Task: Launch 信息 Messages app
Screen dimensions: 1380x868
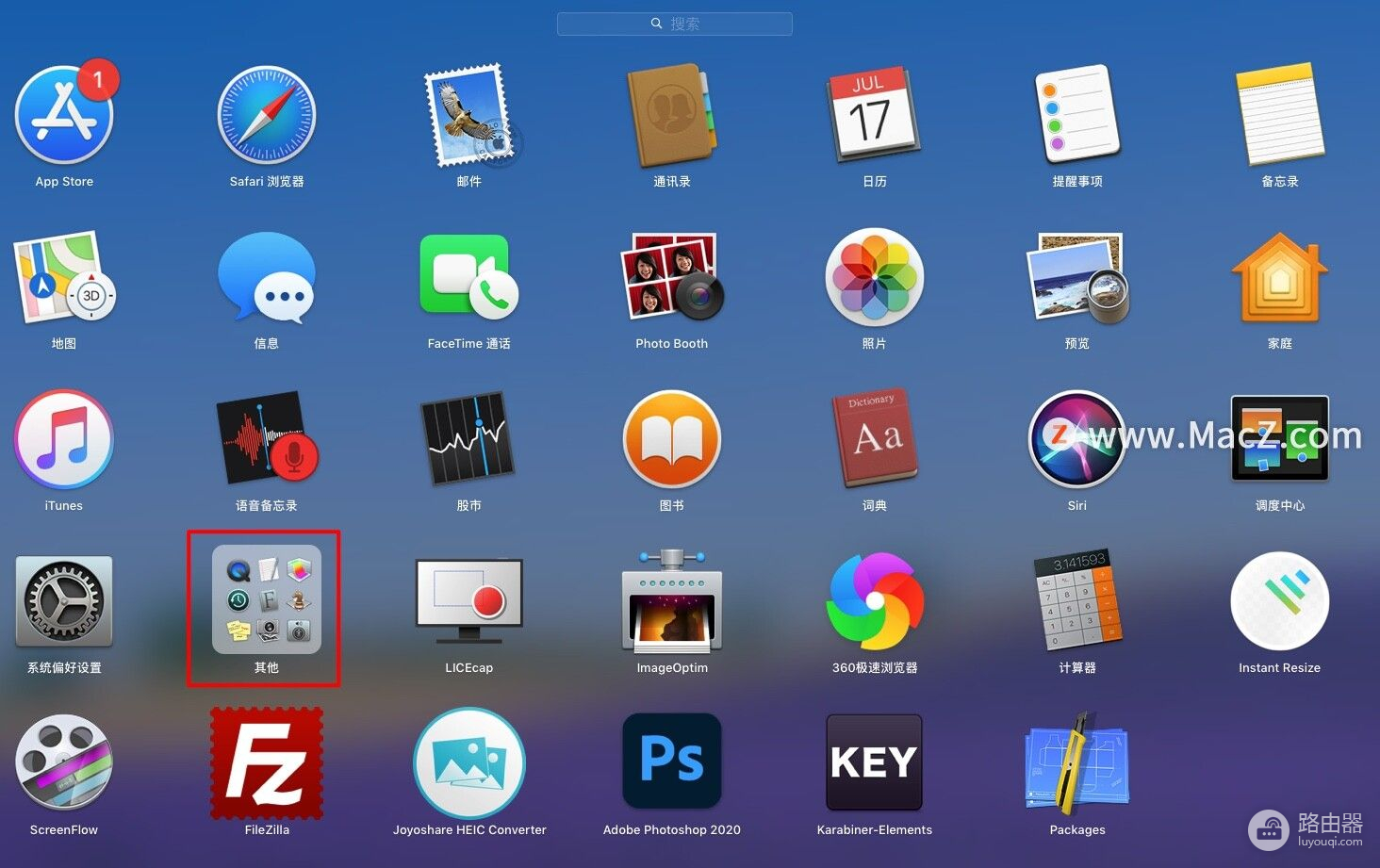Action: [267, 277]
